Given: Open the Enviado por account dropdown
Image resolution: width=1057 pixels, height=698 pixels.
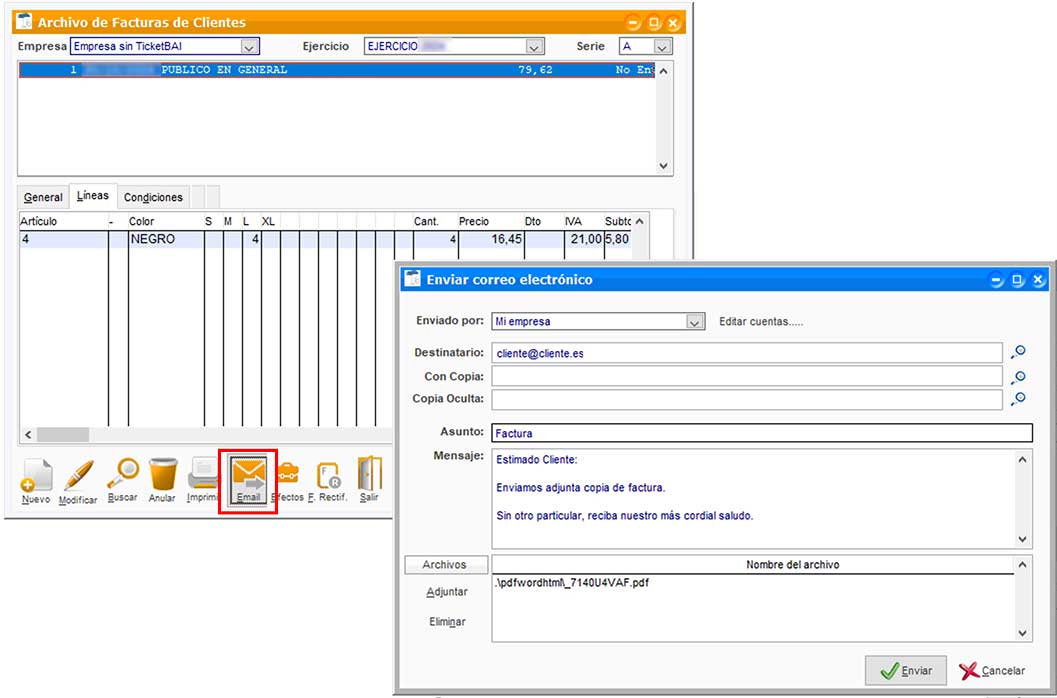Looking at the screenshot, I should coord(695,322).
